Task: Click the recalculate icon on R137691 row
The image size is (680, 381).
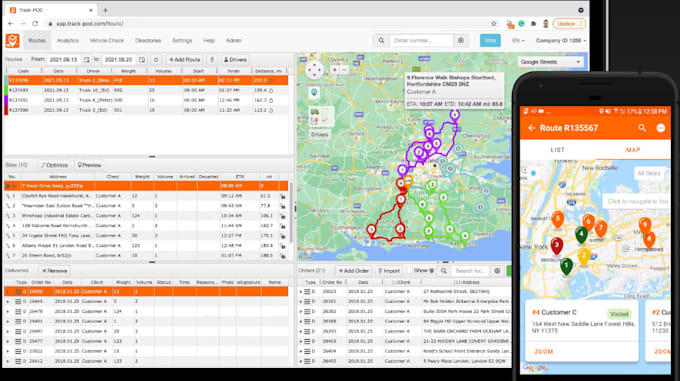Action: coord(271,100)
